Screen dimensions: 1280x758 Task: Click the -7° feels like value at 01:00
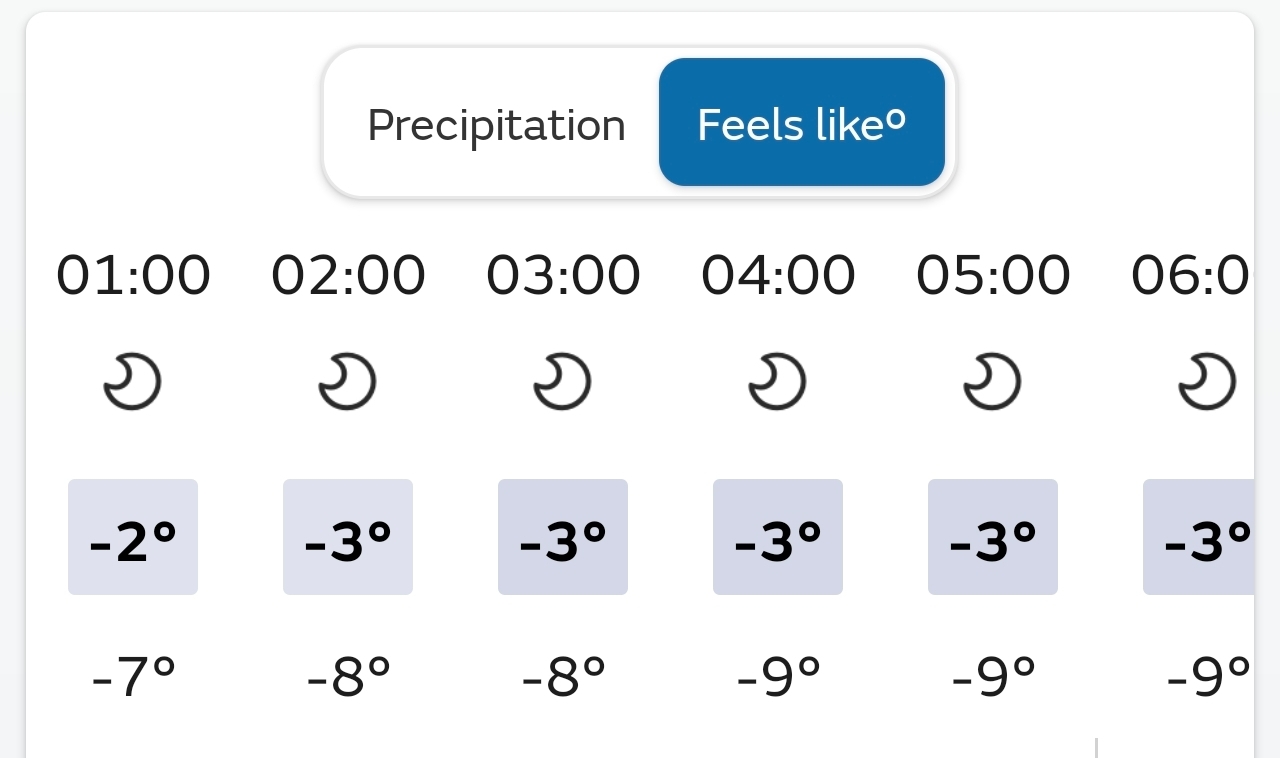133,678
